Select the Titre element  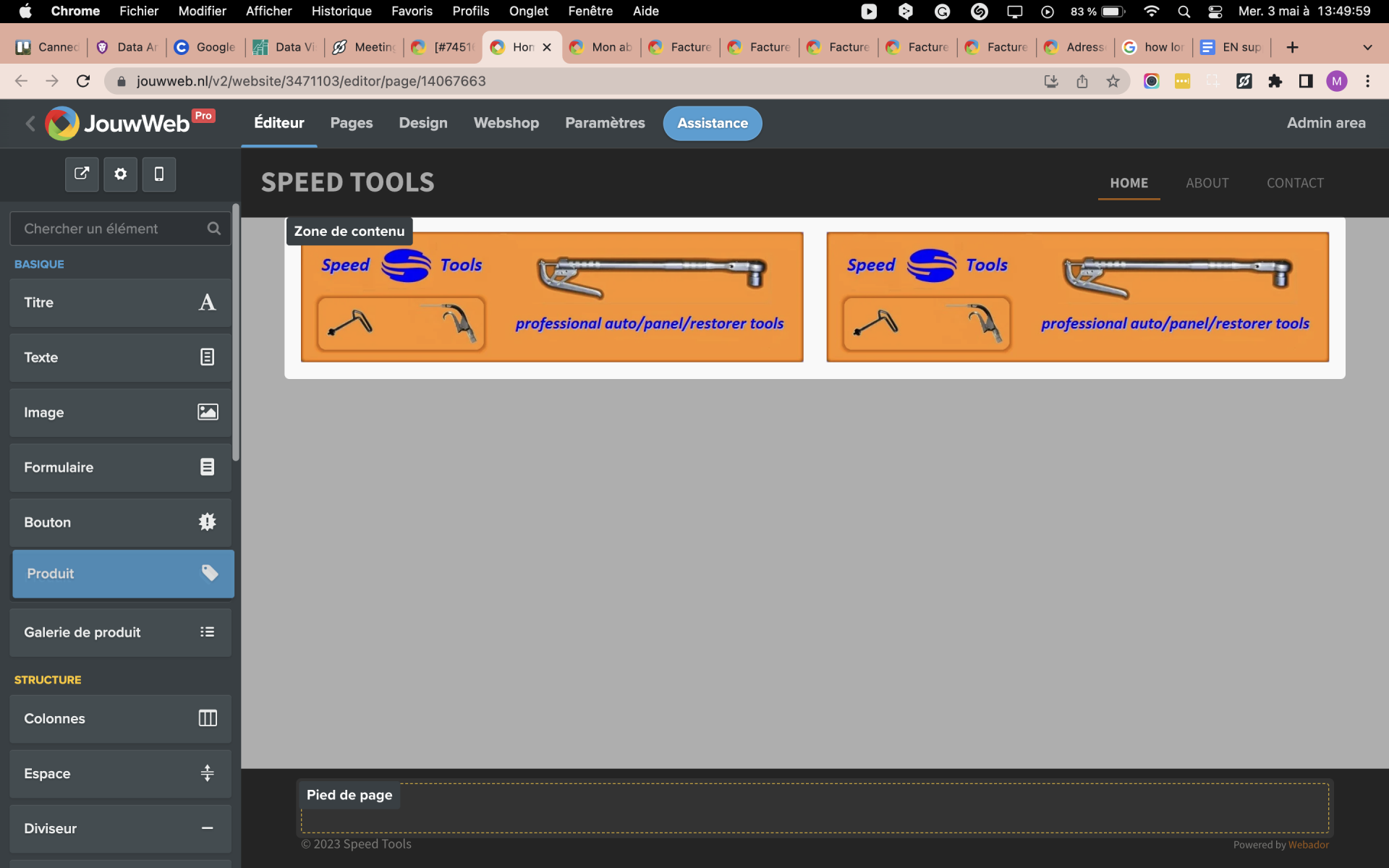pyautogui.click(x=120, y=302)
